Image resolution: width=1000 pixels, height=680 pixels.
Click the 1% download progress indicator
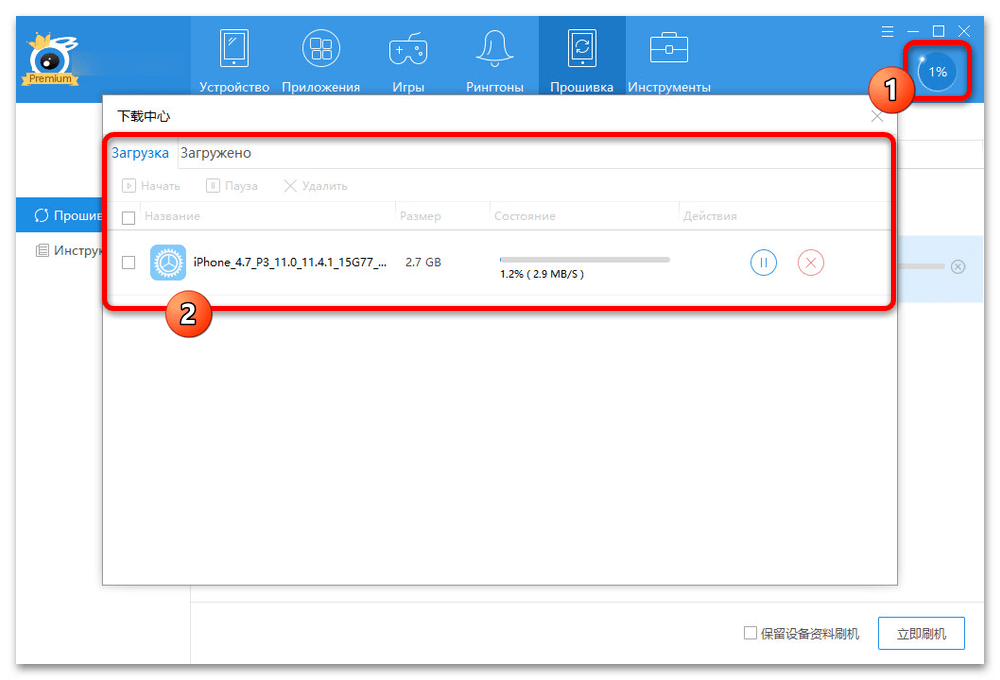pyautogui.click(x=937, y=72)
